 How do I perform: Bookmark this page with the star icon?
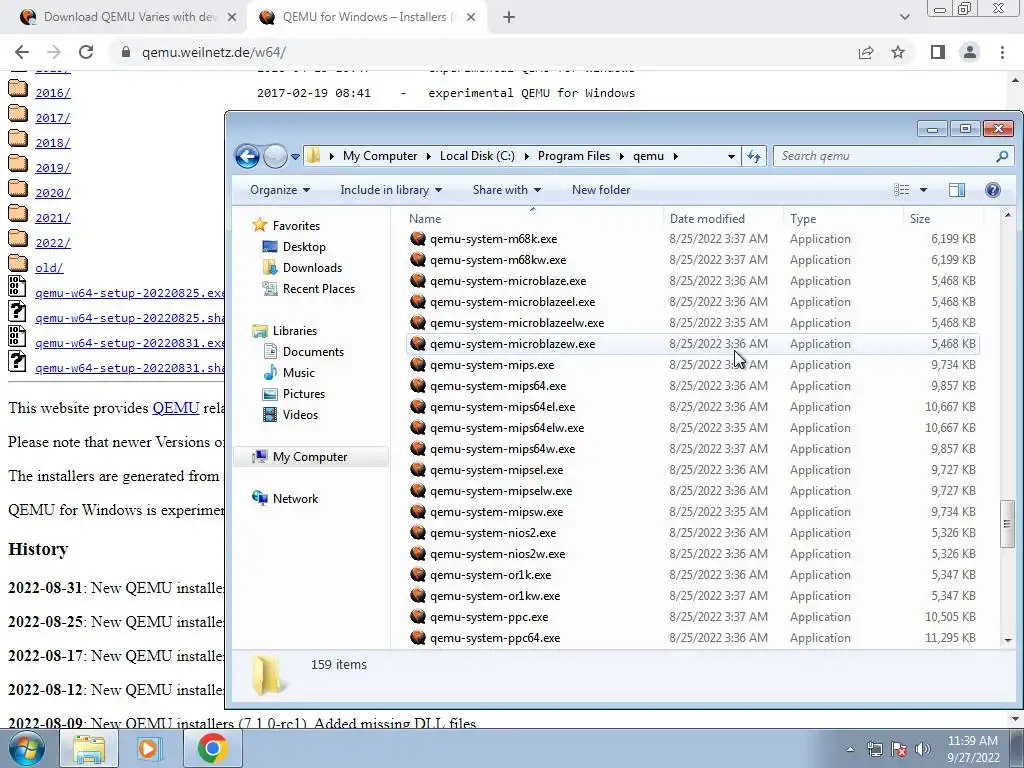898,52
